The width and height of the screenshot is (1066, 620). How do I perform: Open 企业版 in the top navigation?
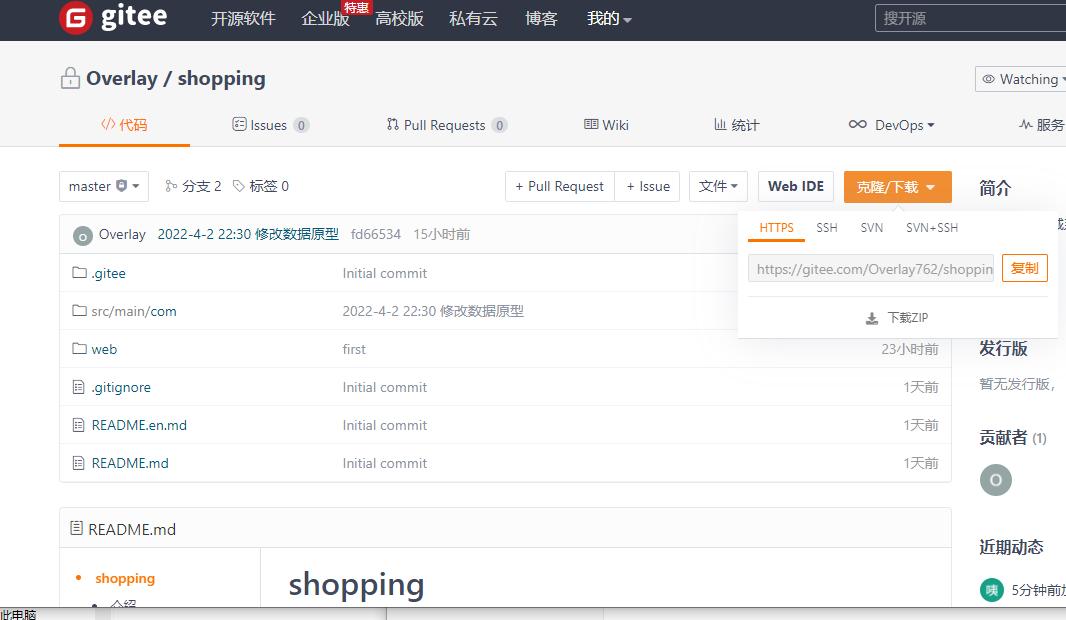[x=326, y=18]
